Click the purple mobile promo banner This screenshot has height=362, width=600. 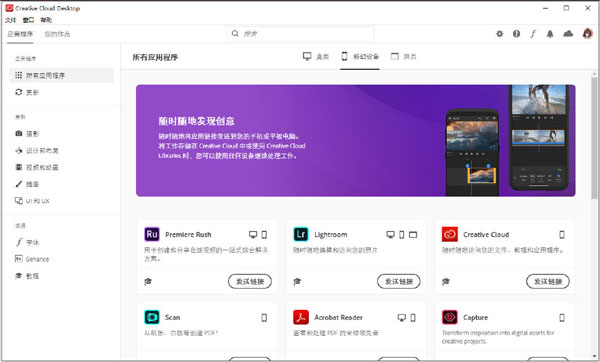point(355,140)
